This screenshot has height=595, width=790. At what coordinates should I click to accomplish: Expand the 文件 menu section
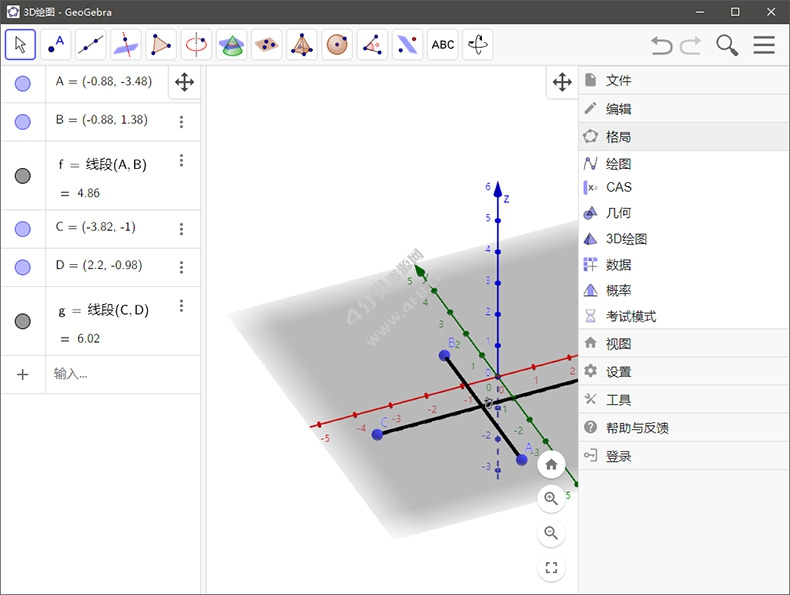click(618, 80)
